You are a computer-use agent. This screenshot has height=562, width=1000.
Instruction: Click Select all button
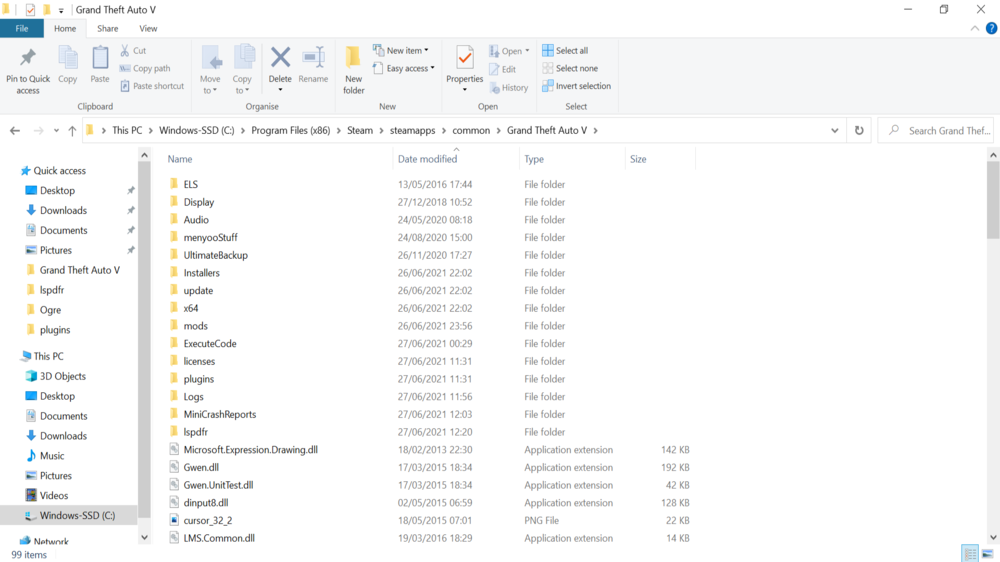565,50
